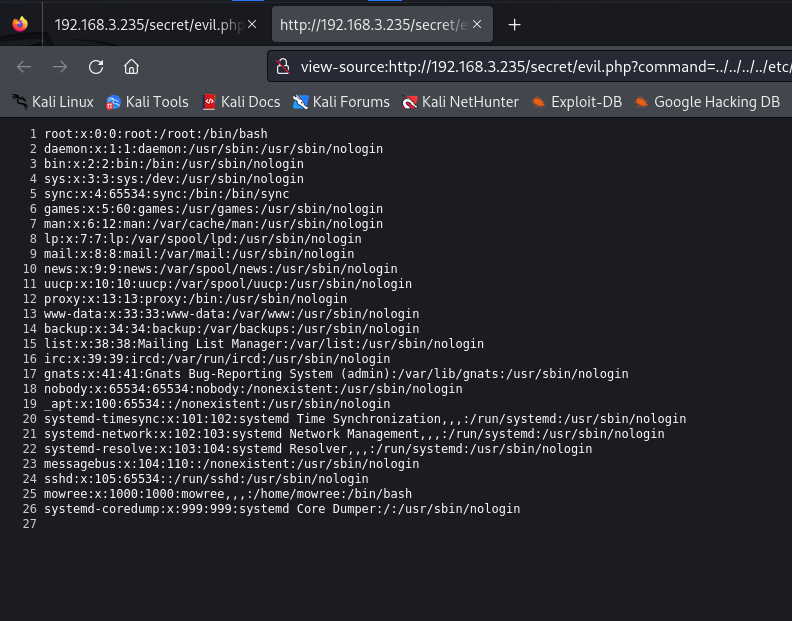The height and width of the screenshot is (621, 792).
Task: Click line number 27 in source
Action: [x=30, y=524]
